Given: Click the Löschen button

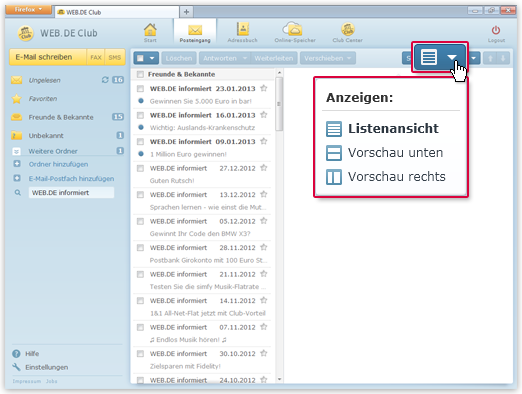Looking at the screenshot, I should tap(179, 58).
